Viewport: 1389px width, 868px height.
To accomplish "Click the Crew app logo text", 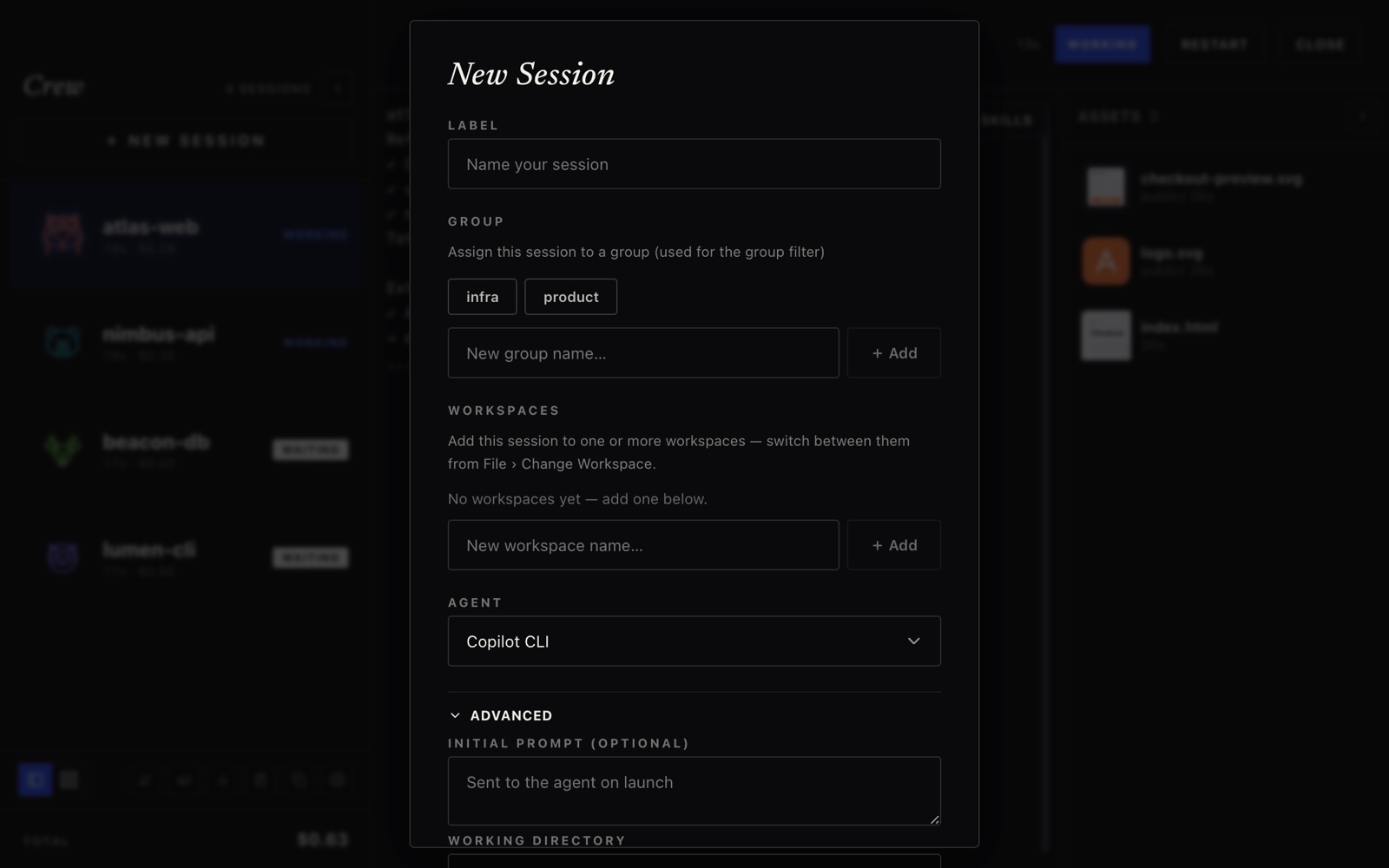I will pyautogui.click(x=54, y=86).
